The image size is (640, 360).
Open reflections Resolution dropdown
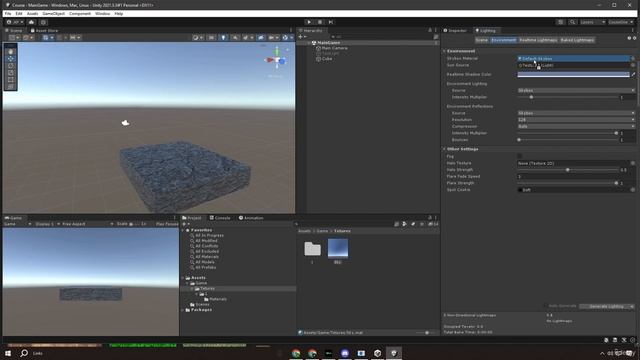576,120
